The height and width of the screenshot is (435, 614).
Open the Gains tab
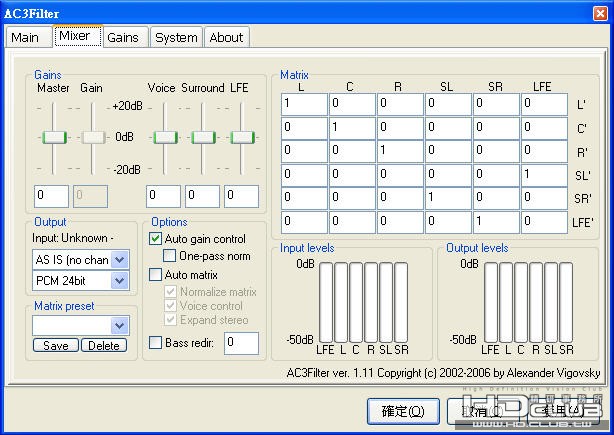pos(125,38)
